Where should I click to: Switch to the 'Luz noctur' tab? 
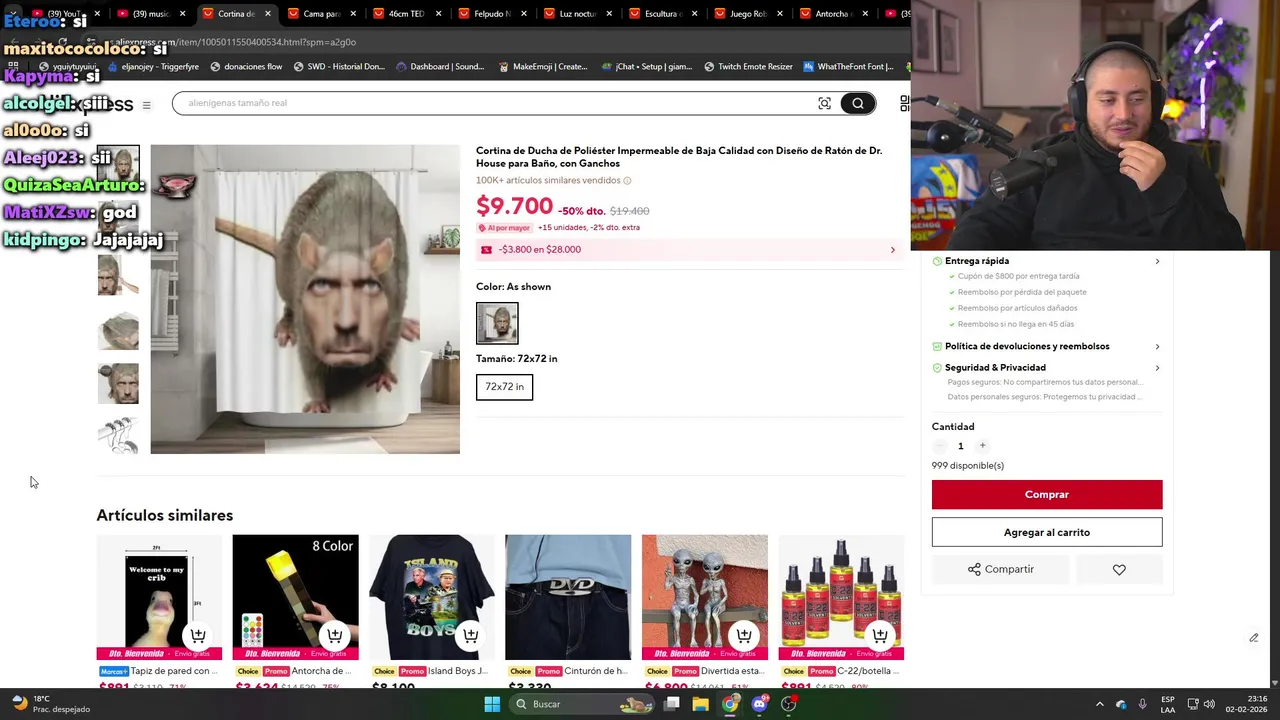pos(578,14)
